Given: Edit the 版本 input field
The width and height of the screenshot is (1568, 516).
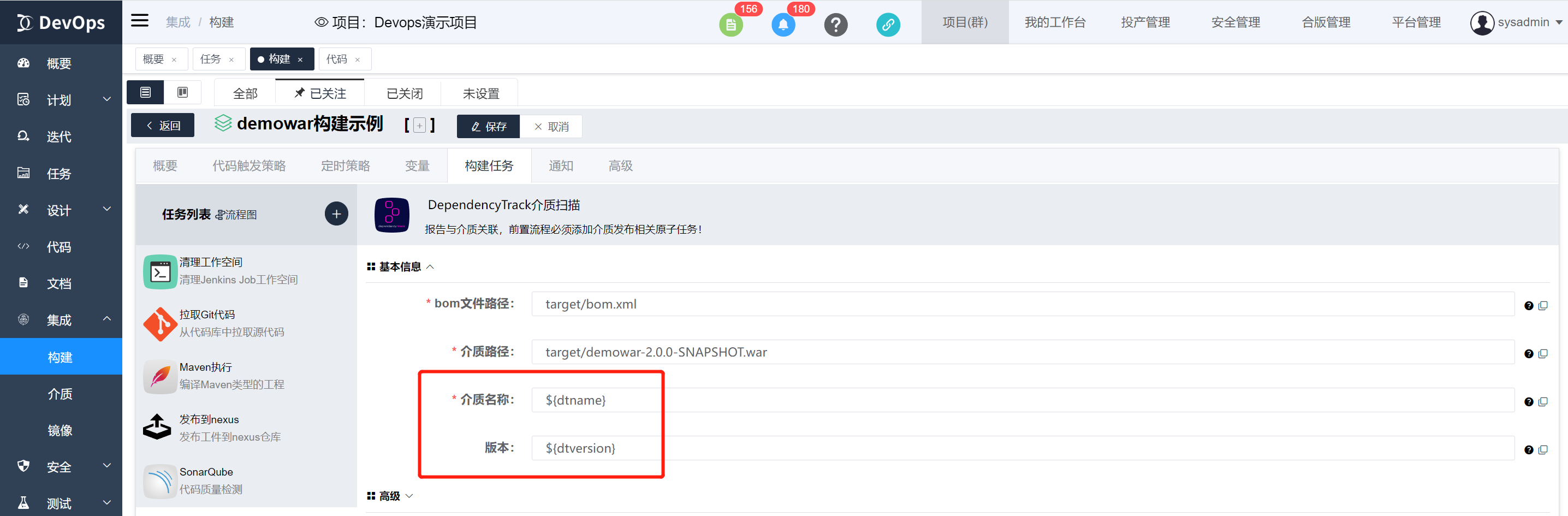Looking at the screenshot, I should pos(1023,448).
